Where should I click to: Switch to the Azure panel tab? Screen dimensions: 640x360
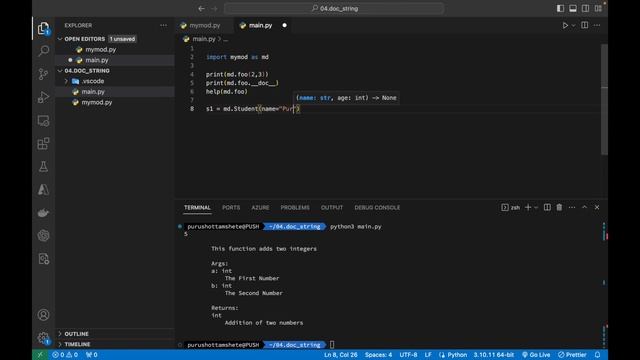260,207
